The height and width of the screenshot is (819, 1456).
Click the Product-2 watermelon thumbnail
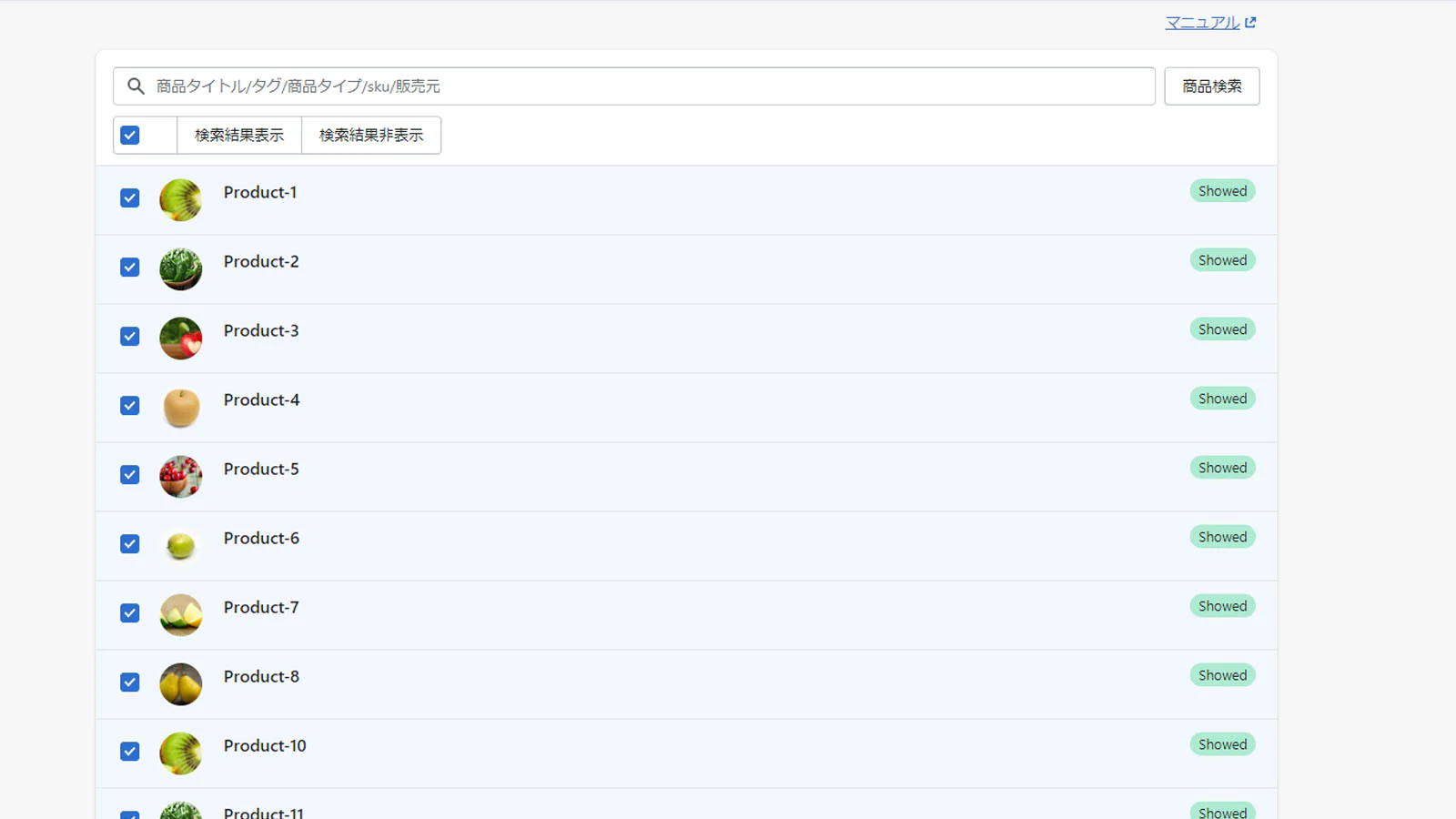[181, 269]
